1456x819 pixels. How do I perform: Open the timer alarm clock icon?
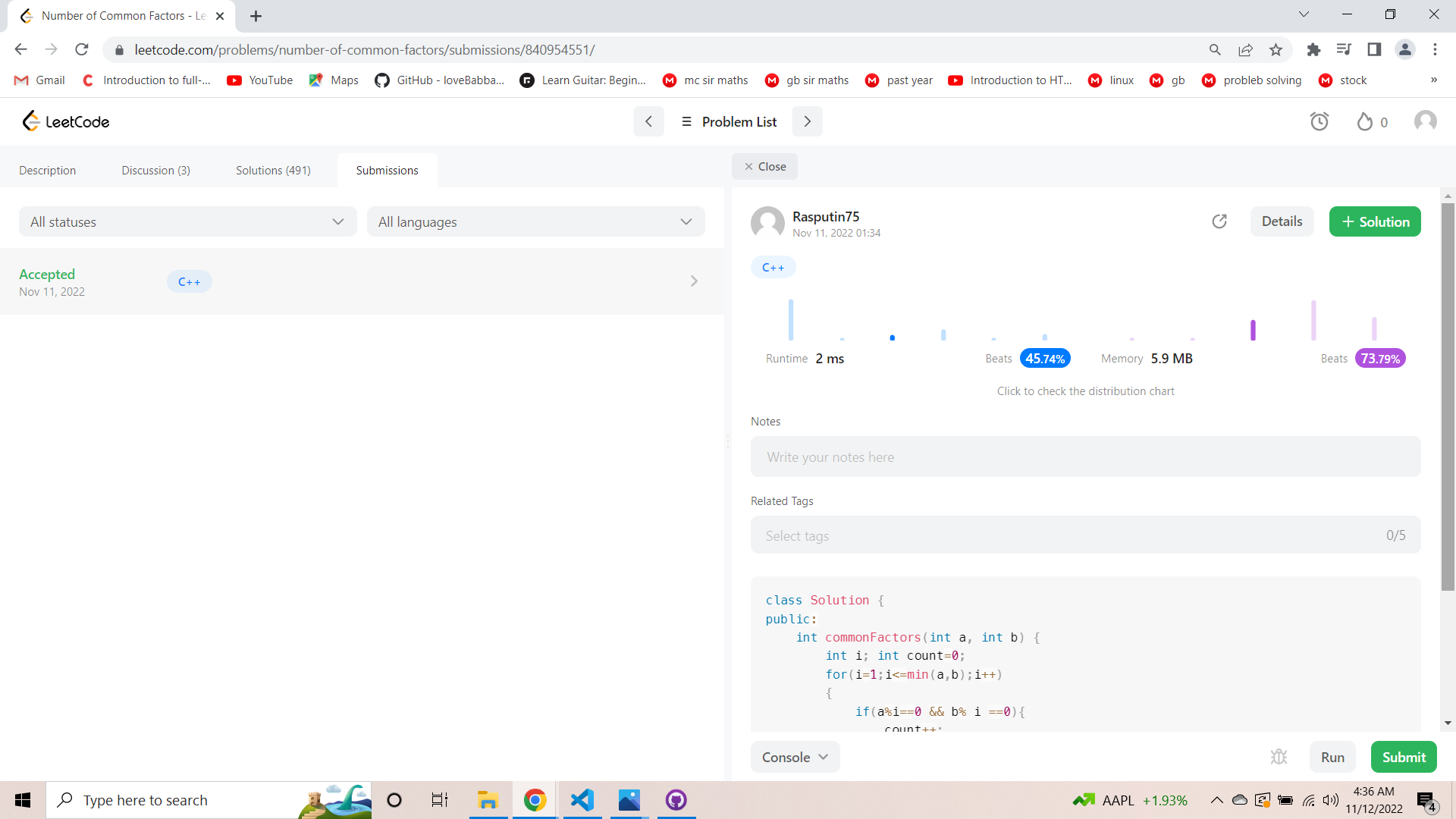1319,121
